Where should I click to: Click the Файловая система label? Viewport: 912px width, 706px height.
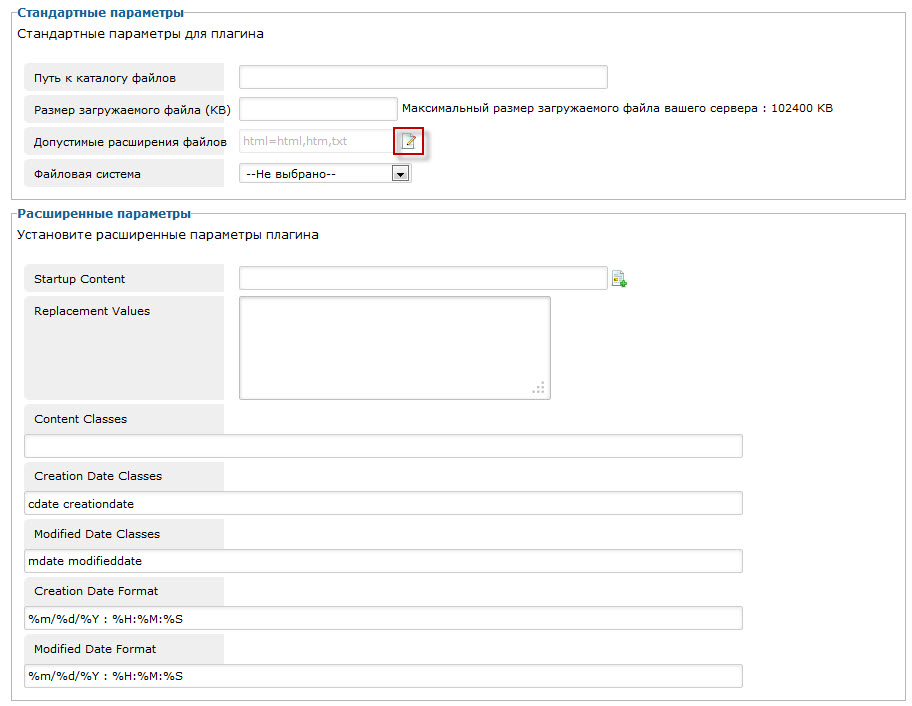(x=87, y=174)
